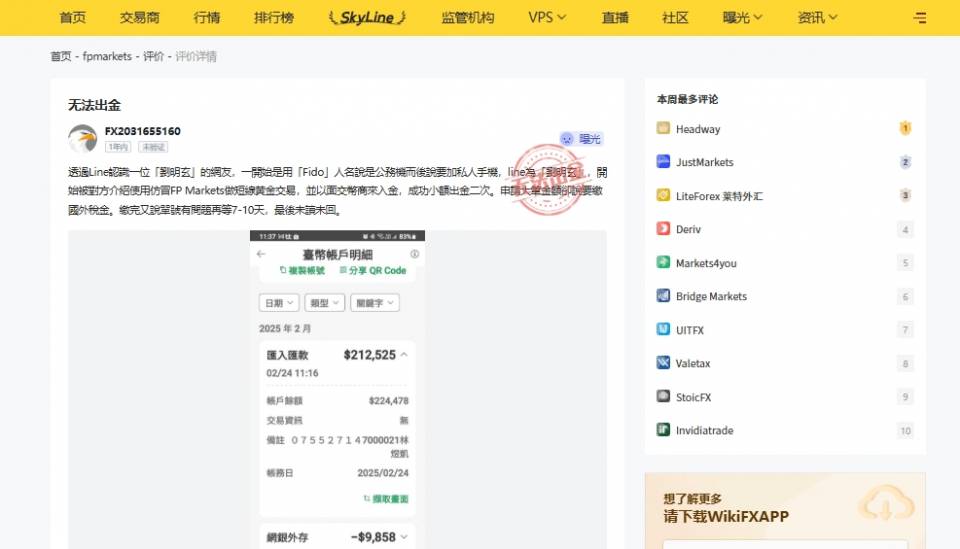
Task: Click the JustMarkets logo icon
Action: (663, 161)
